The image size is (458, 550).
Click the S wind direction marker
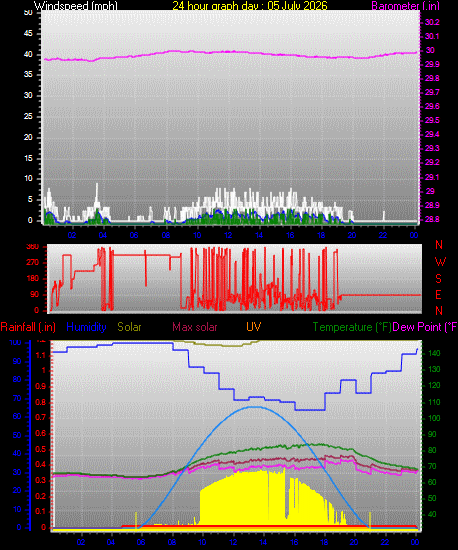click(x=438, y=279)
